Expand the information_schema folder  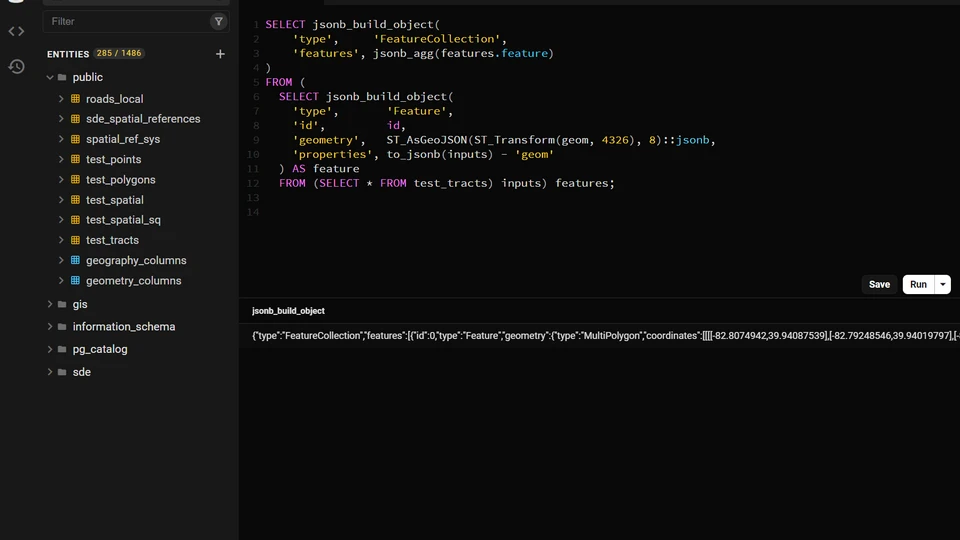(50, 327)
